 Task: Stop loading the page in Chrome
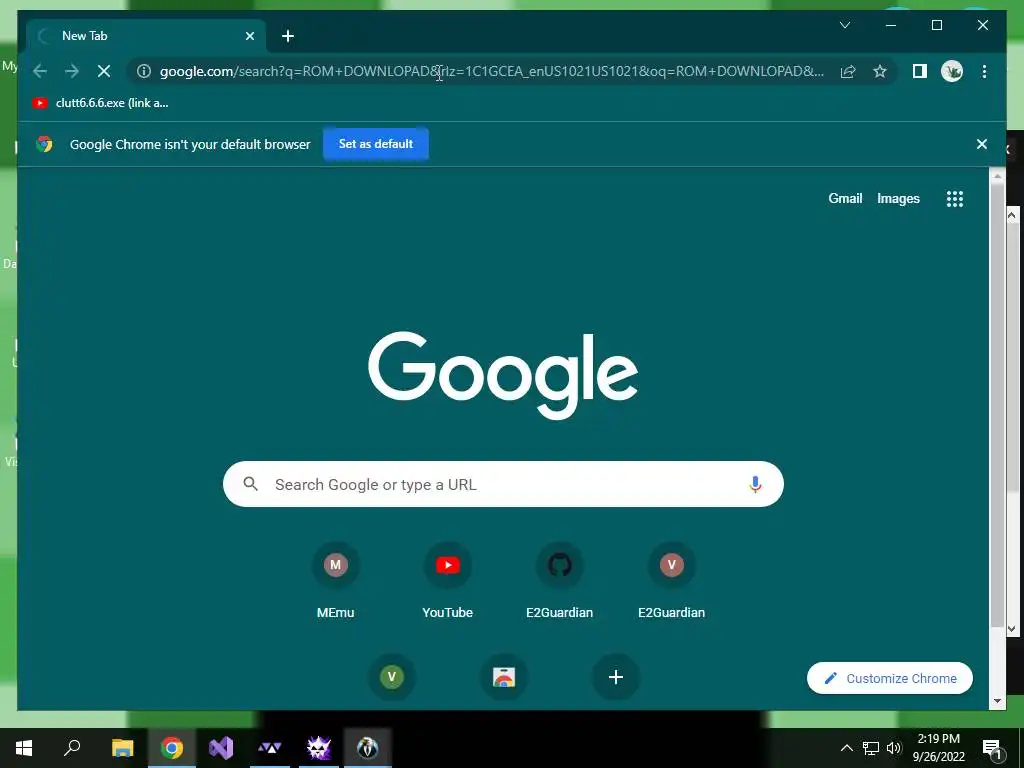pyautogui.click(x=104, y=71)
